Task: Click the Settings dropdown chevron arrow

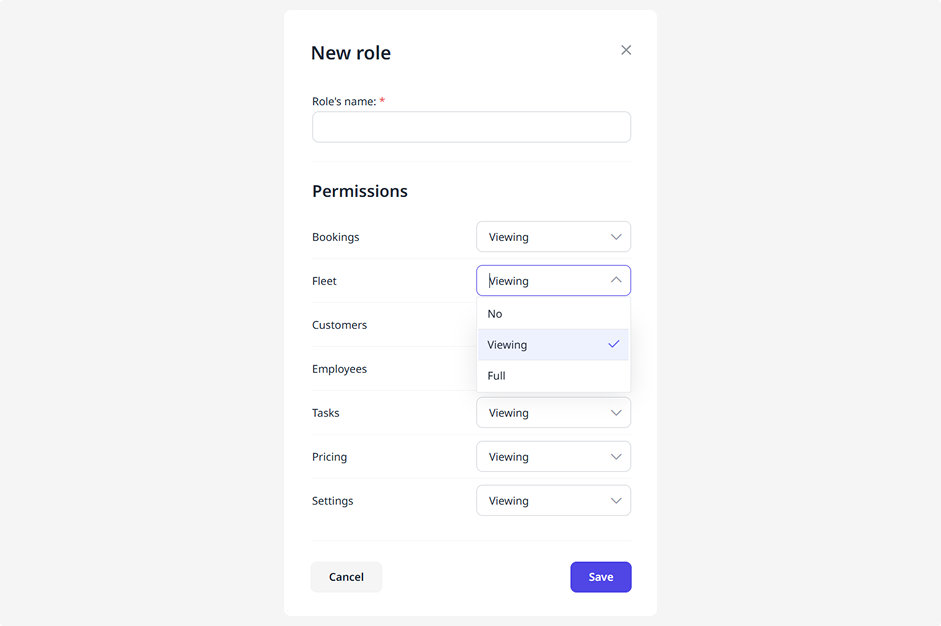Action: [x=616, y=501]
